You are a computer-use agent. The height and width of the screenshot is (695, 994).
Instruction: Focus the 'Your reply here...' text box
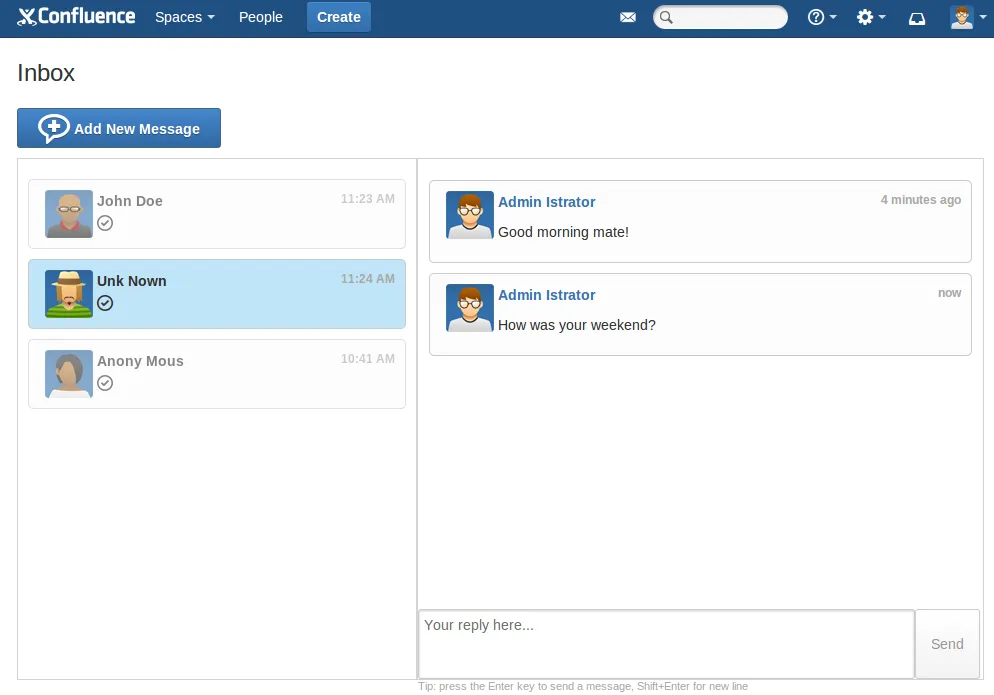click(x=666, y=644)
